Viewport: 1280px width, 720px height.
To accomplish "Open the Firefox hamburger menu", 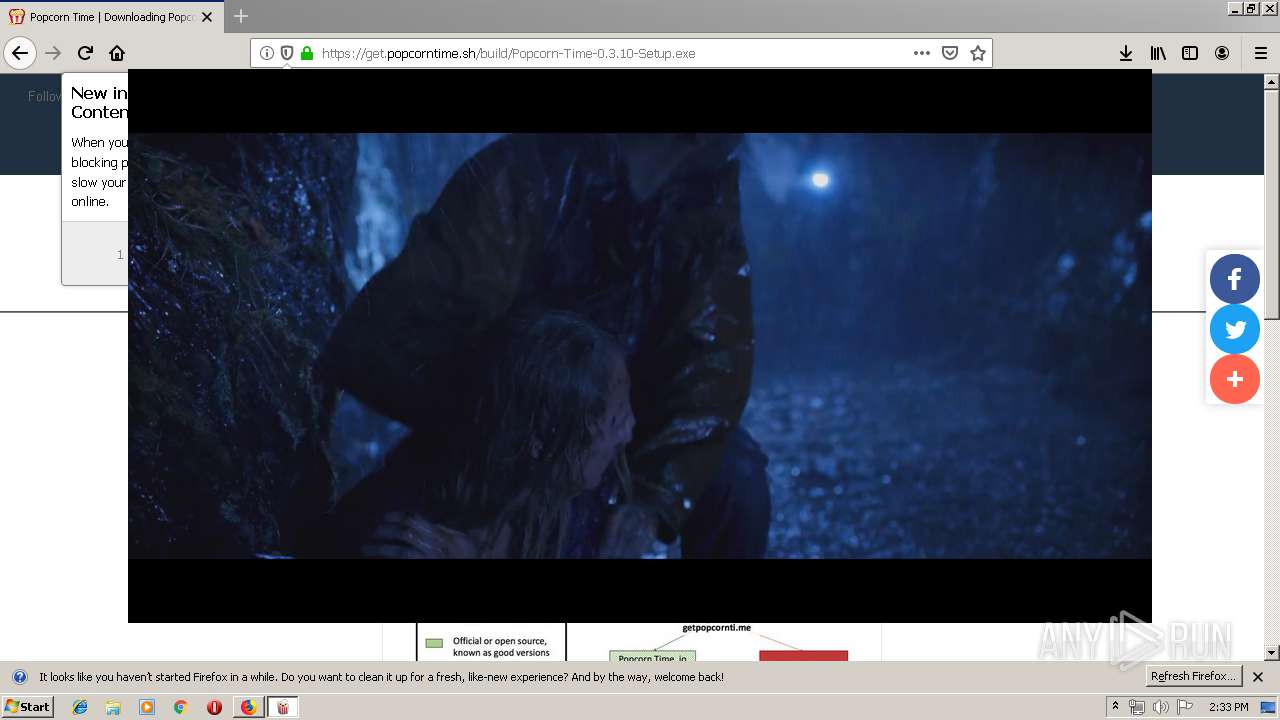I will click(x=1261, y=53).
